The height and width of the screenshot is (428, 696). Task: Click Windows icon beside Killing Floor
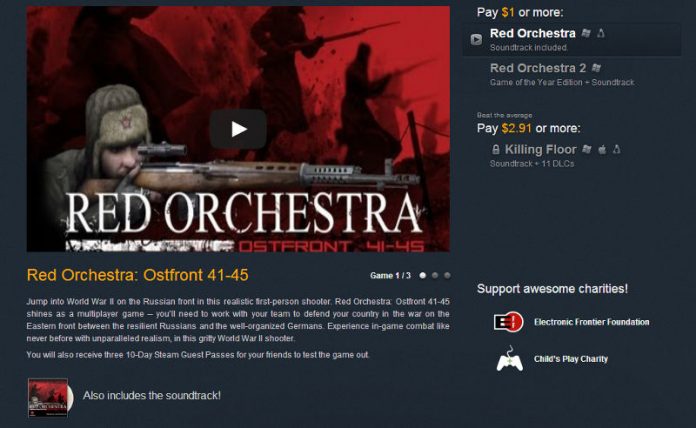[x=587, y=149]
